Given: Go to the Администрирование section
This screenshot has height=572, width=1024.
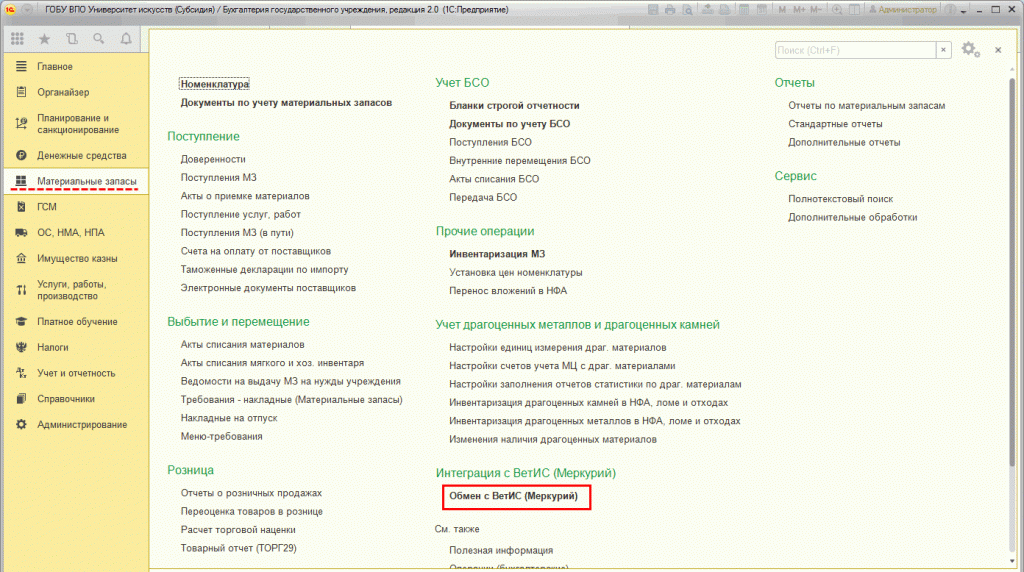Looking at the screenshot, I should [82, 424].
